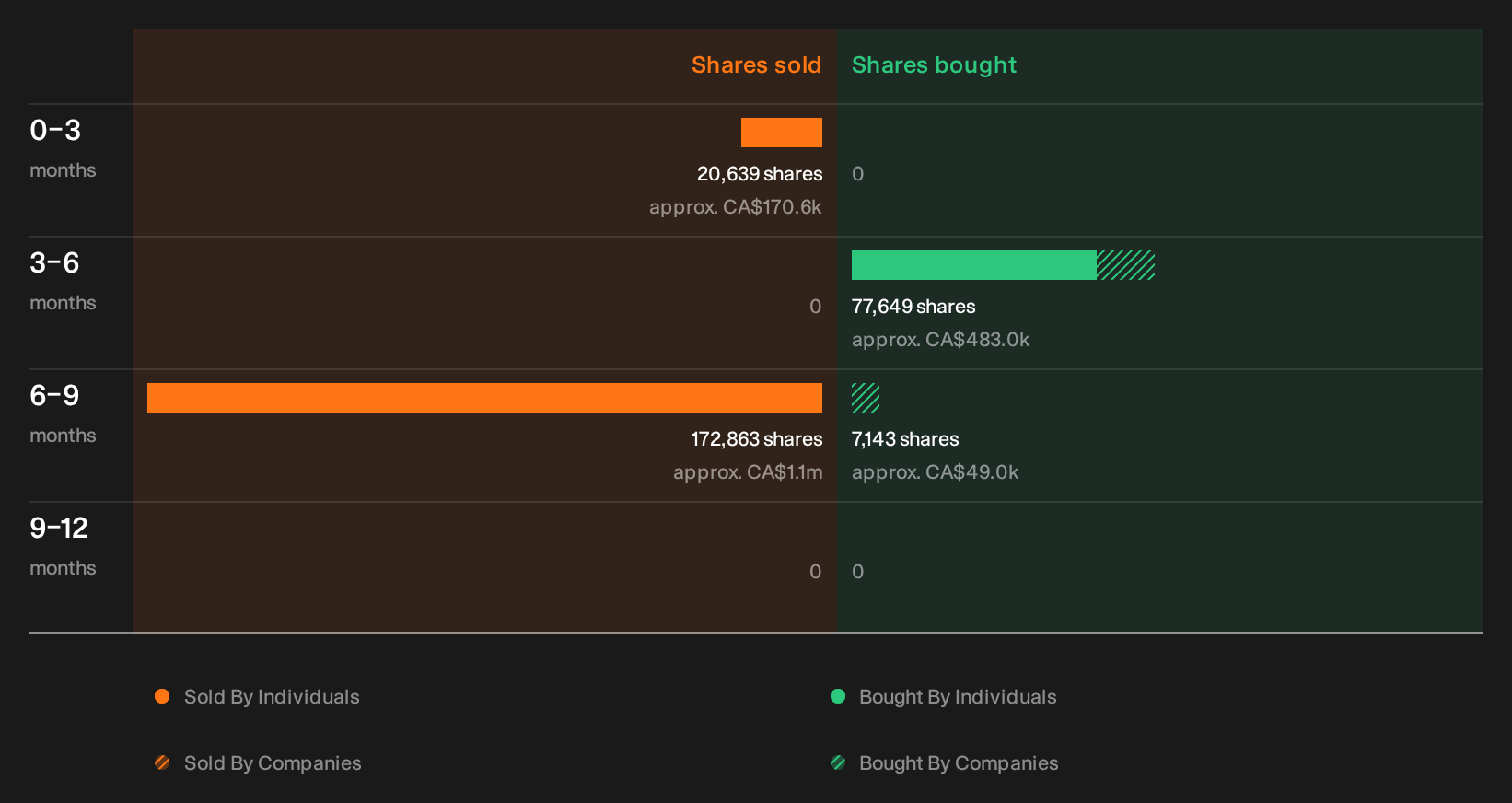Click the Shares sold column header
1512x803 pixels.
tap(756, 65)
